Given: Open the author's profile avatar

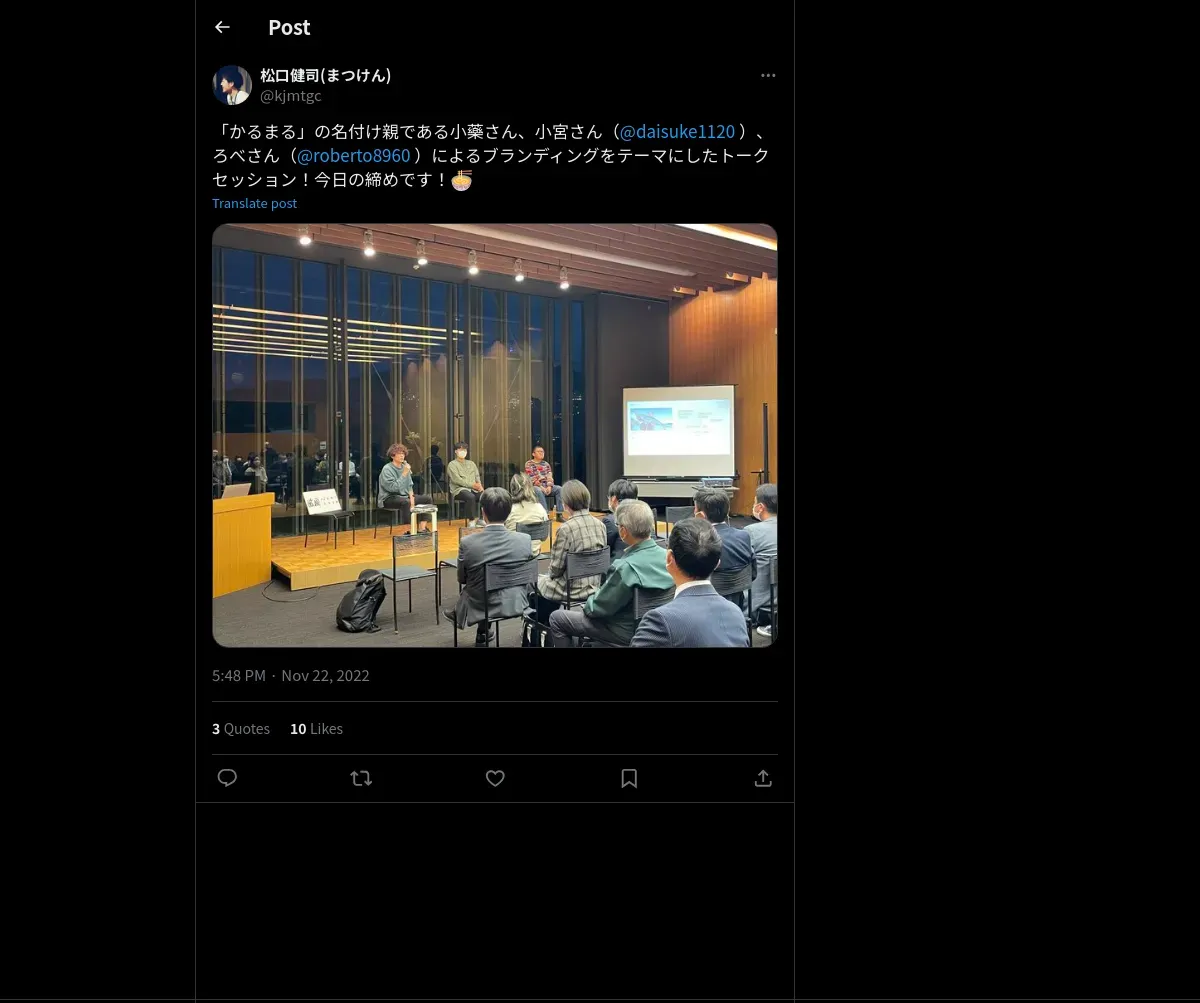Looking at the screenshot, I should [x=232, y=85].
